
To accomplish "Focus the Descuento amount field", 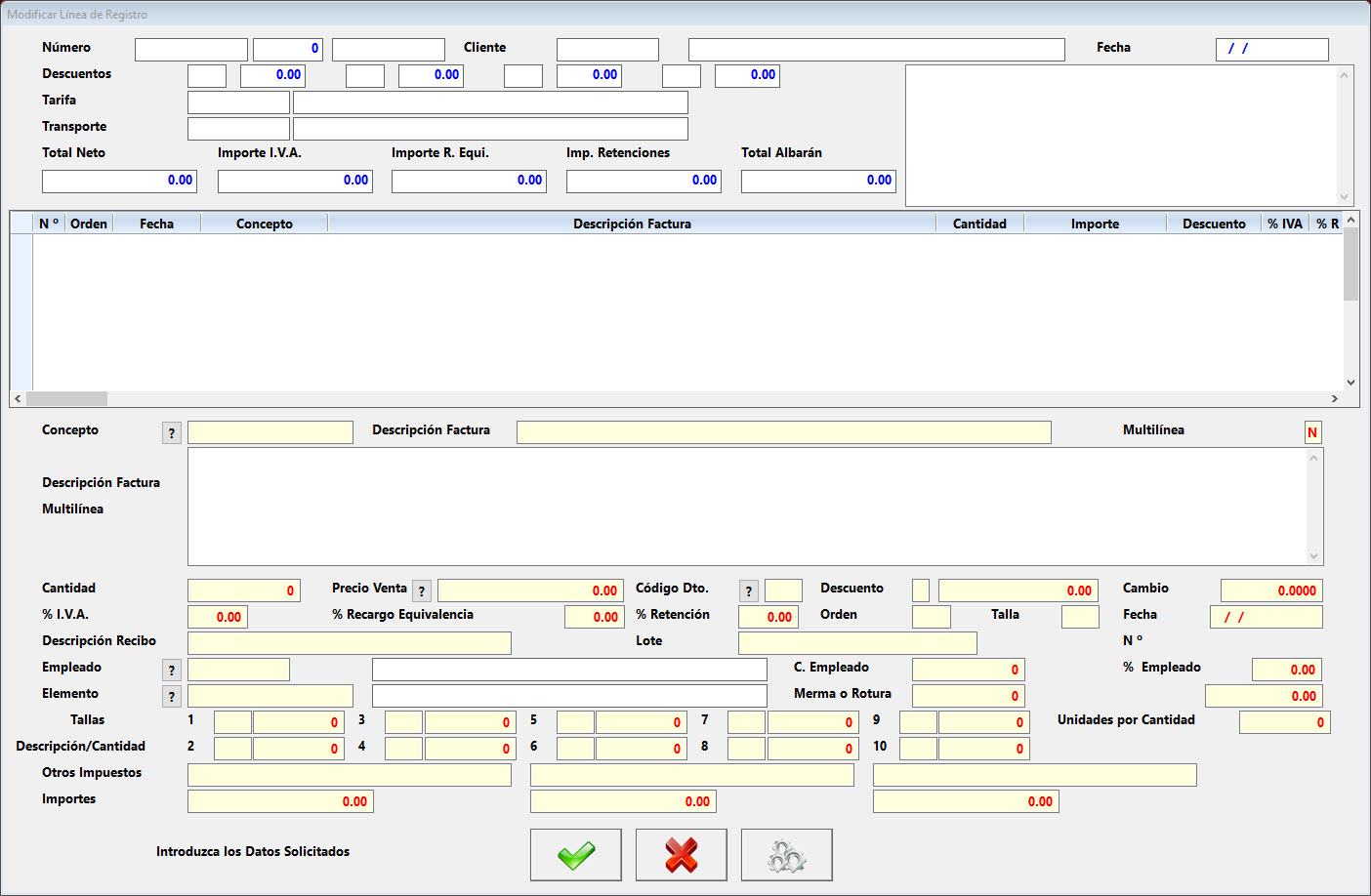I will 1018,591.
